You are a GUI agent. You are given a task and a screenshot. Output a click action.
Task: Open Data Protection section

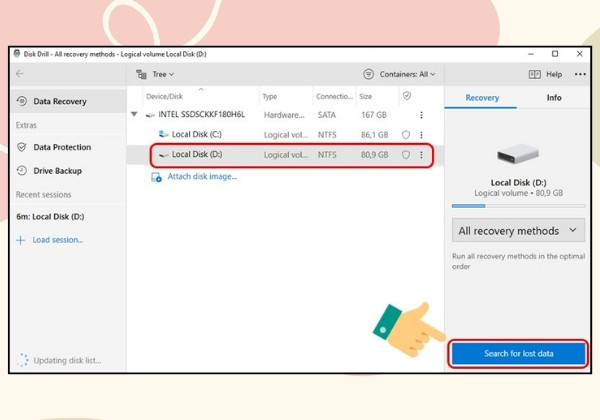(x=69, y=147)
